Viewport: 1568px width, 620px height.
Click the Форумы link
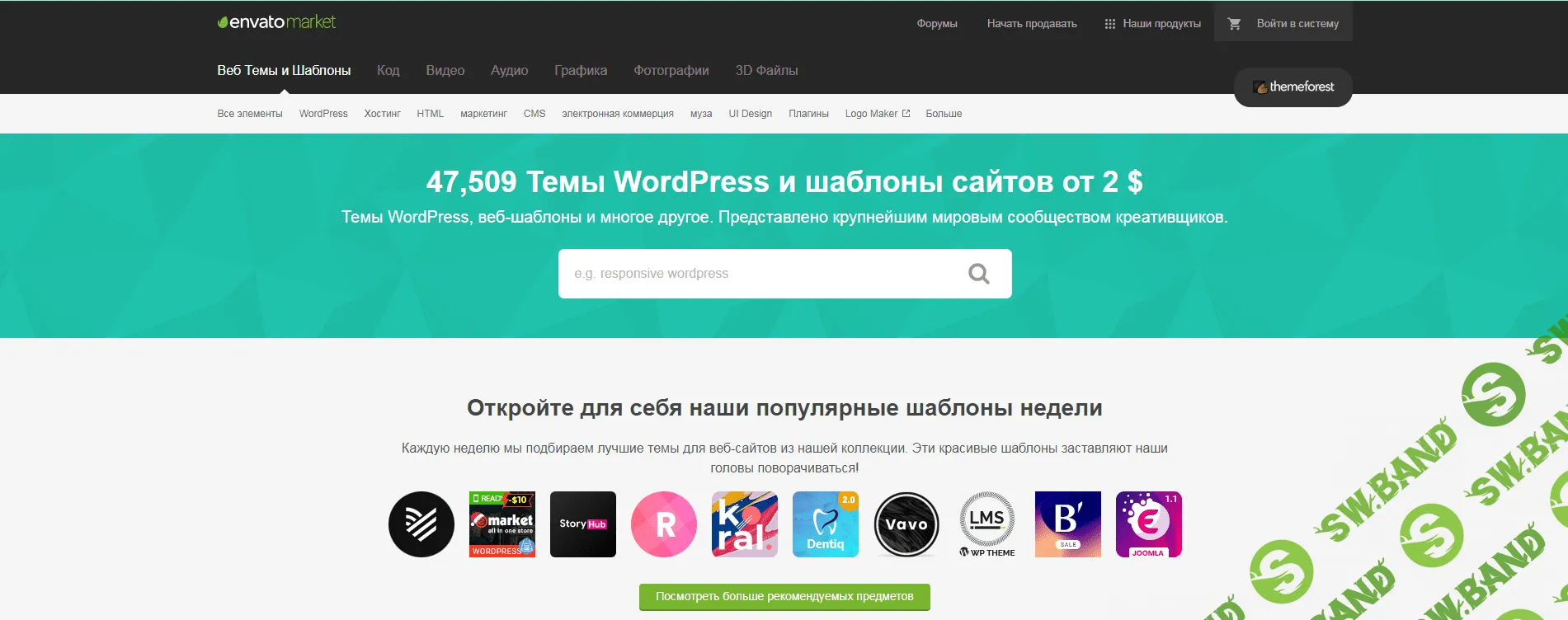(937, 24)
